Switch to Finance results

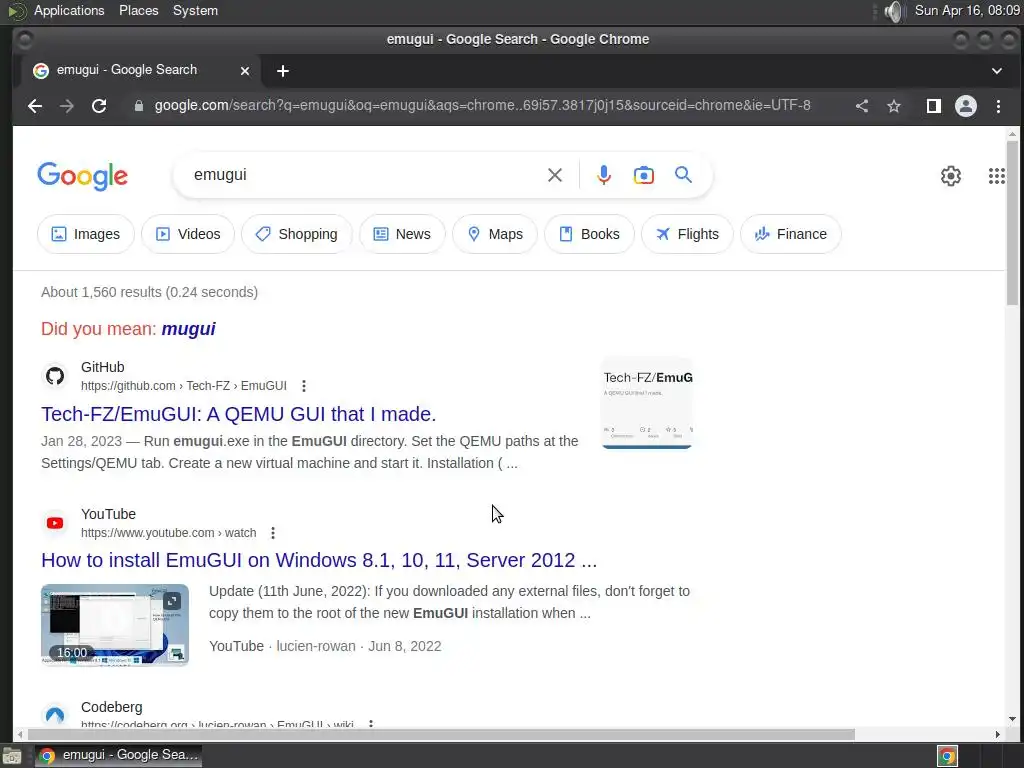(x=791, y=234)
